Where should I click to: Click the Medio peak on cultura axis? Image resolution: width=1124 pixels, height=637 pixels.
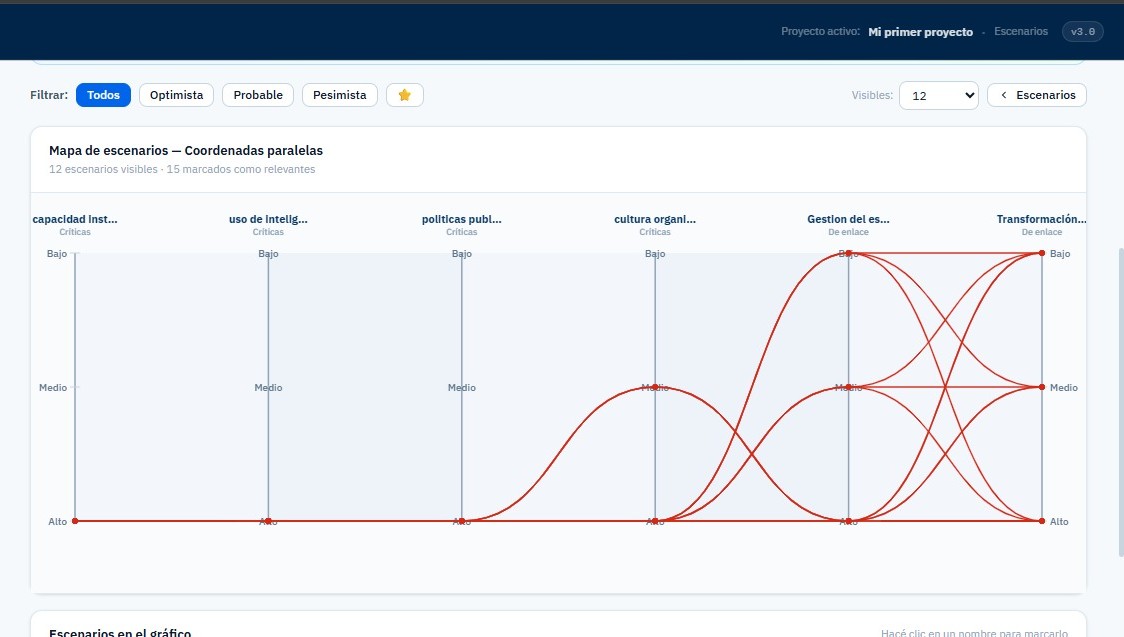click(655, 387)
